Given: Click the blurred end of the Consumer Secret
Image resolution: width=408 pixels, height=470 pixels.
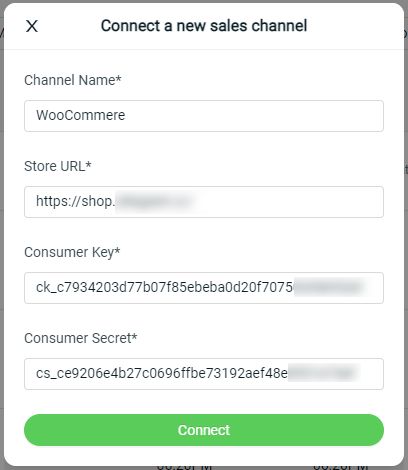Looking at the screenshot, I should tap(323, 373).
